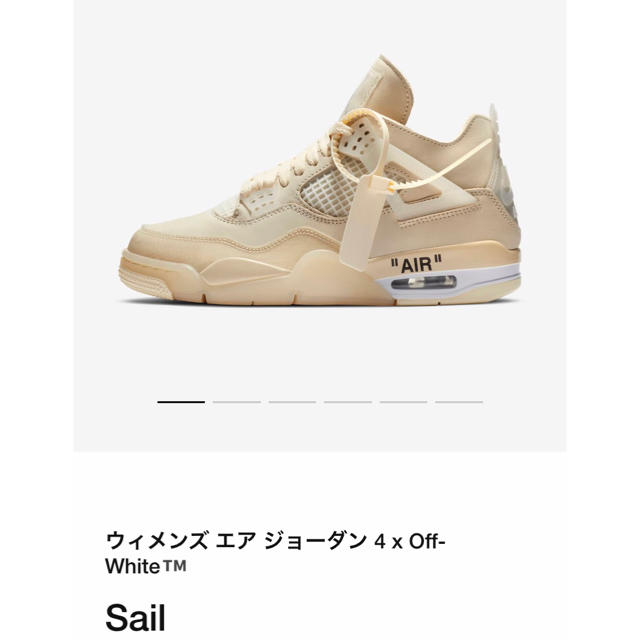This screenshot has height=640, width=640.
Task: Tap the Air Jordan 4 x Off-White title
Action: 276,554
